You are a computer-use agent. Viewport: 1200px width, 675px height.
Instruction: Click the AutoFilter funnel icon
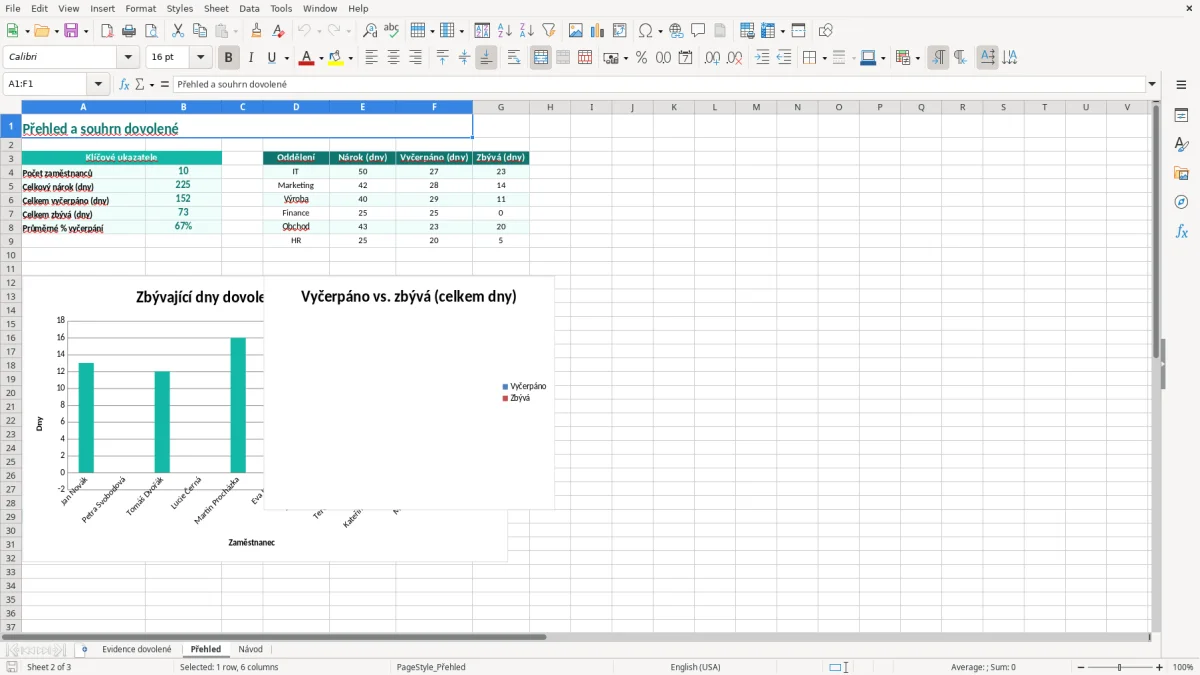pyautogui.click(x=549, y=31)
